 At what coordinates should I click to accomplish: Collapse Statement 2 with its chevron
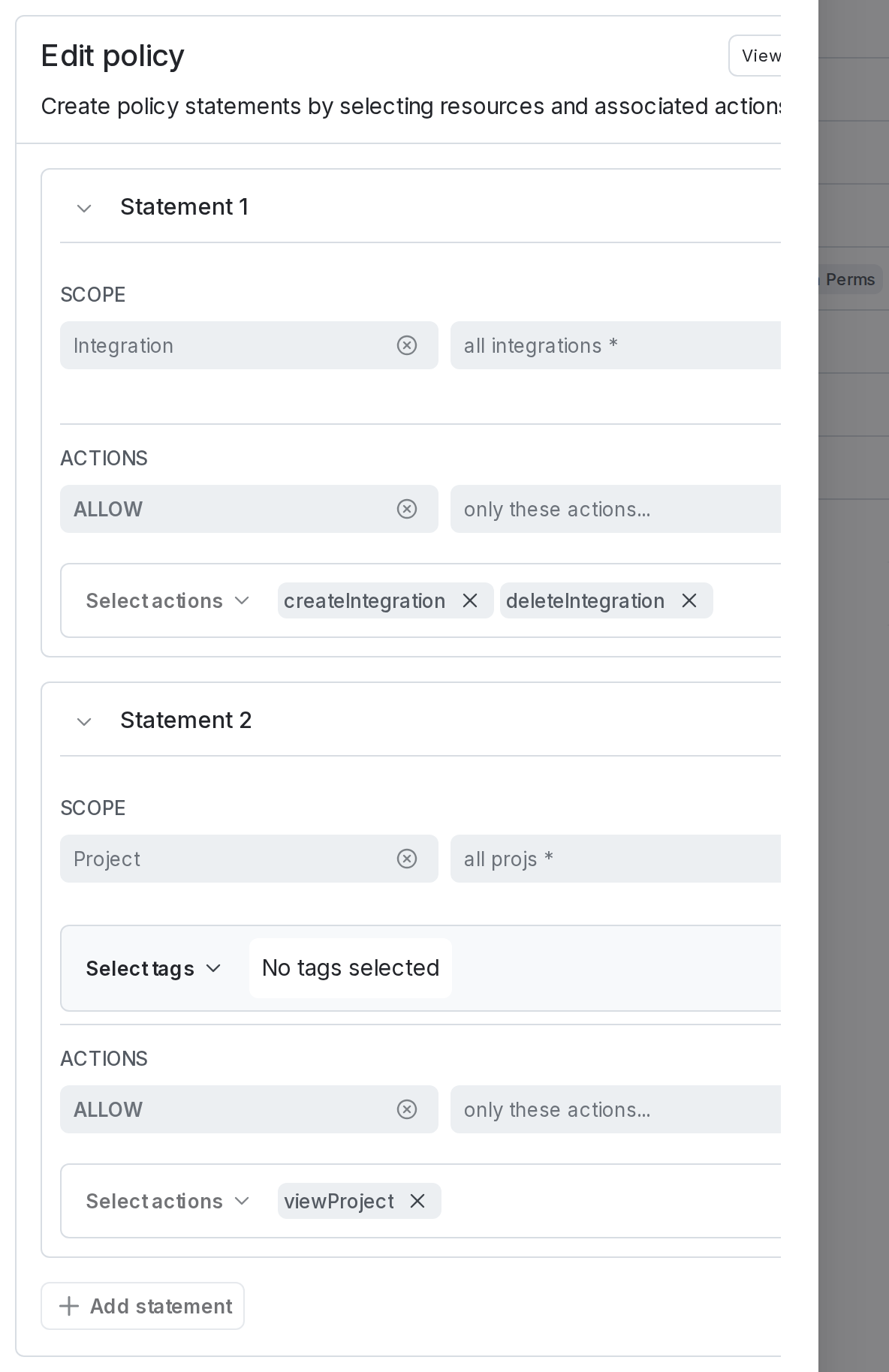click(x=85, y=721)
